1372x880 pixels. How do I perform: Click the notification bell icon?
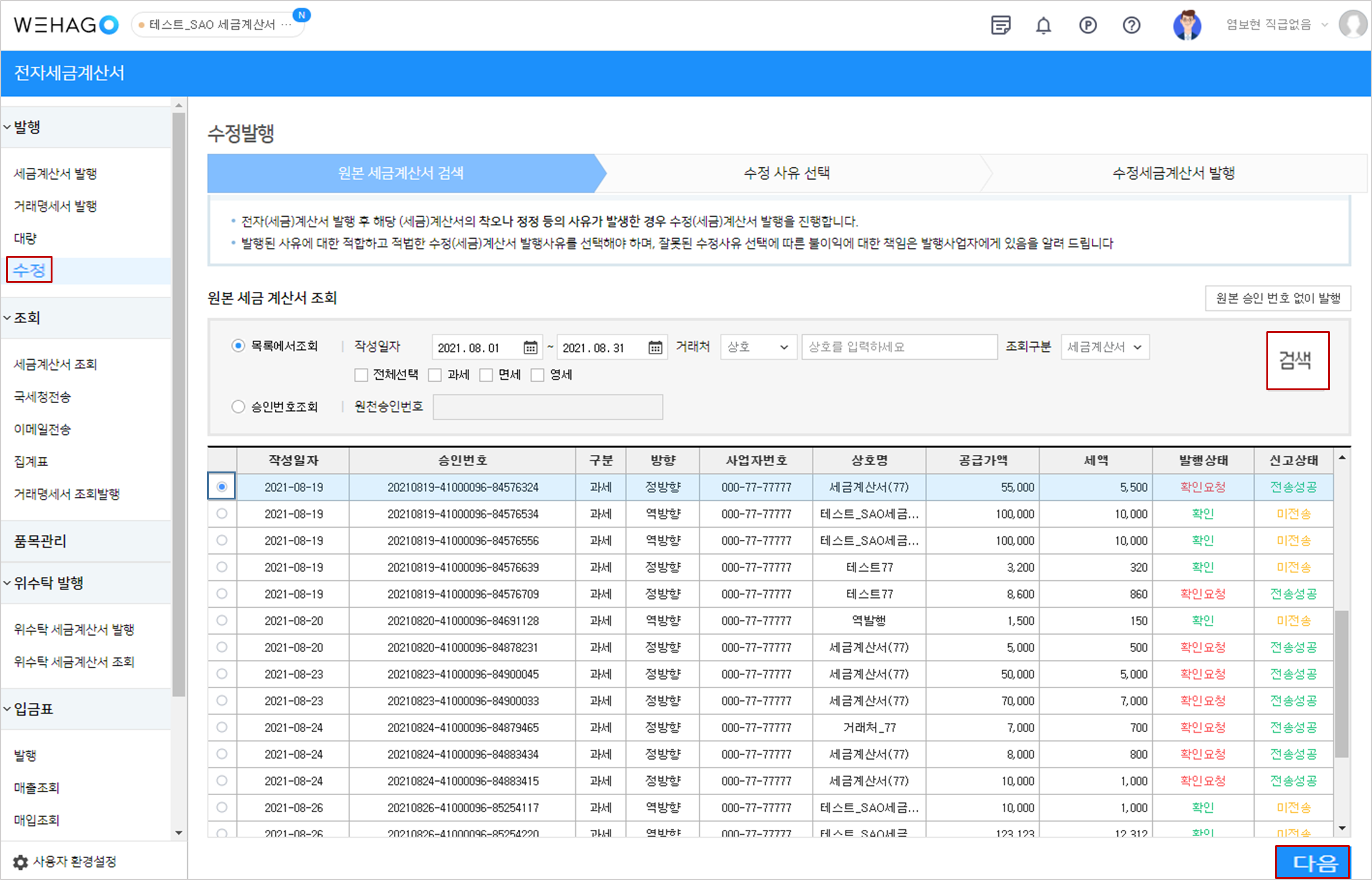[1044, 26]
